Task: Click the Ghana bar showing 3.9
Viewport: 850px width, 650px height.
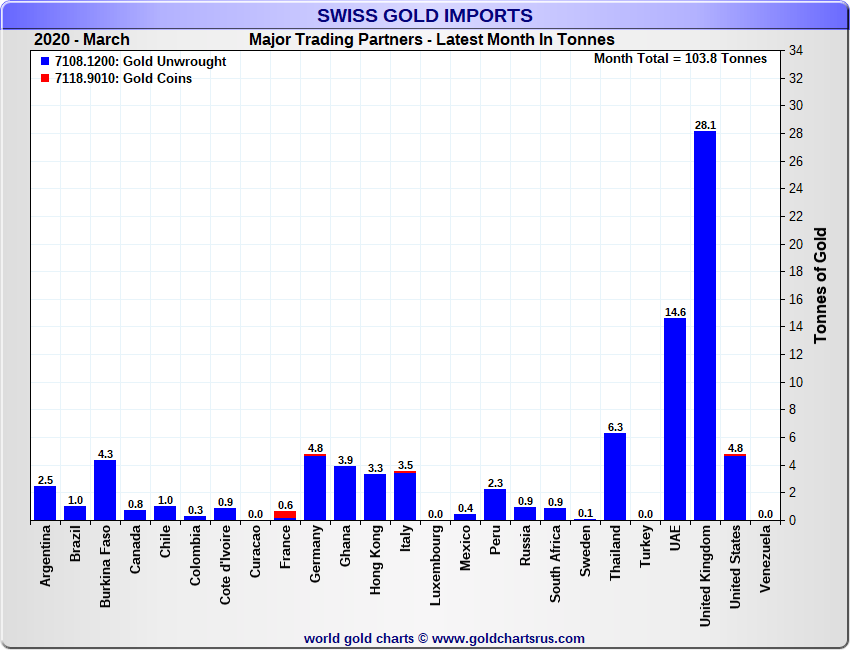Action: tap(345, 493)
